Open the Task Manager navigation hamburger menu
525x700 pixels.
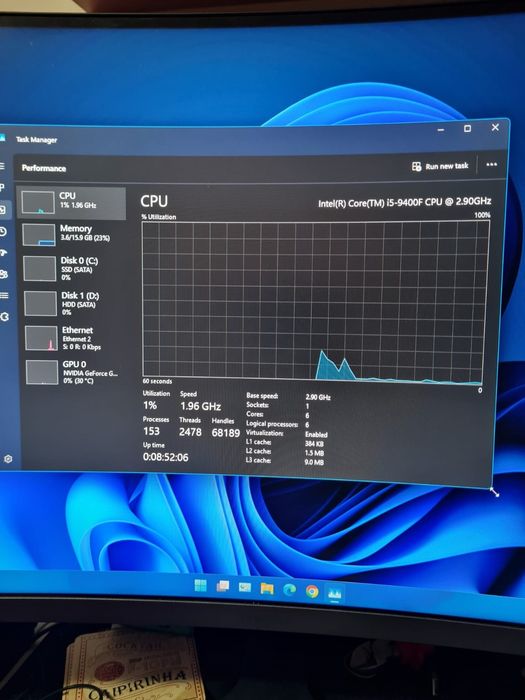[2, 167]
